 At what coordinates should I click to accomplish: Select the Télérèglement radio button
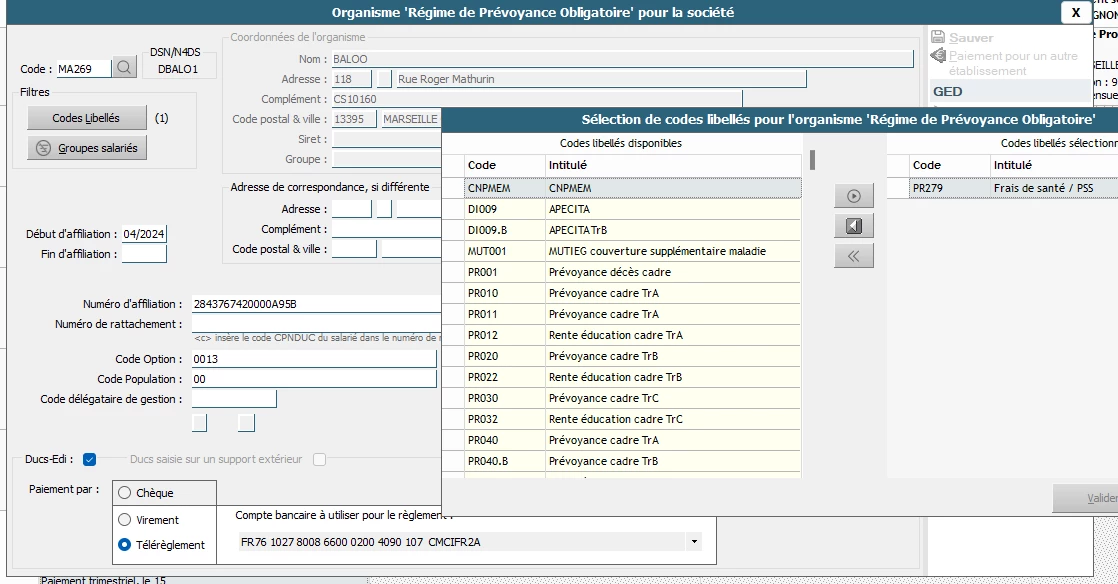click(x=125, y=545)
